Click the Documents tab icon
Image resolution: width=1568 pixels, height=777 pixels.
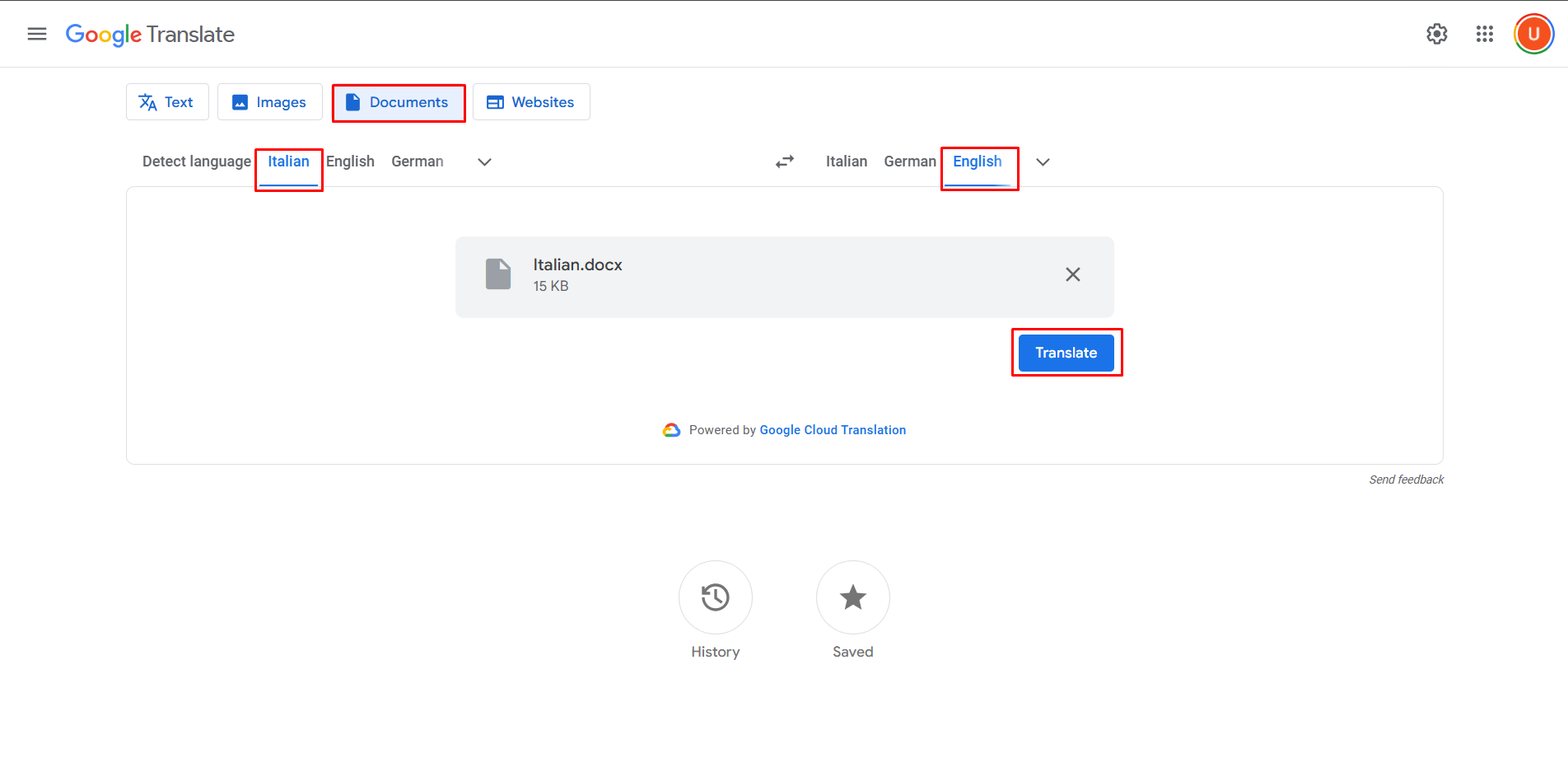[352, 101]
